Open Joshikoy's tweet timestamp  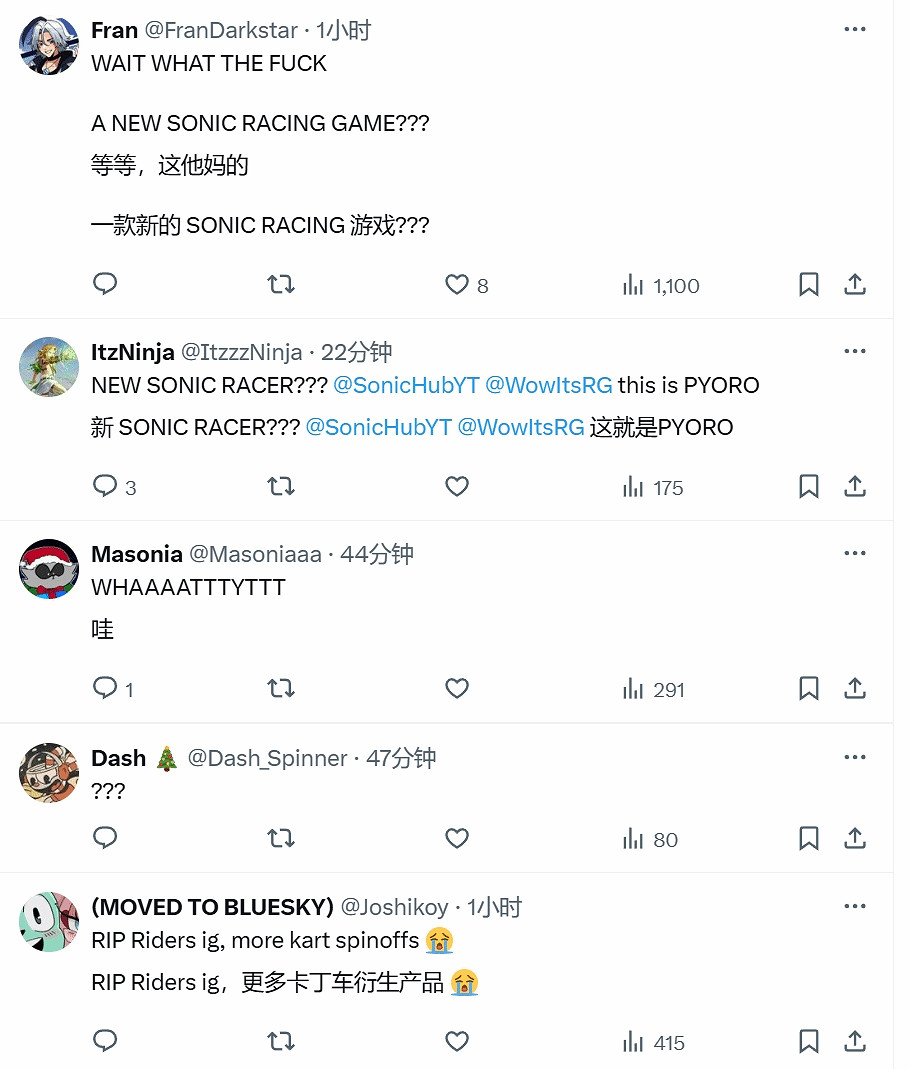(495, 907)
